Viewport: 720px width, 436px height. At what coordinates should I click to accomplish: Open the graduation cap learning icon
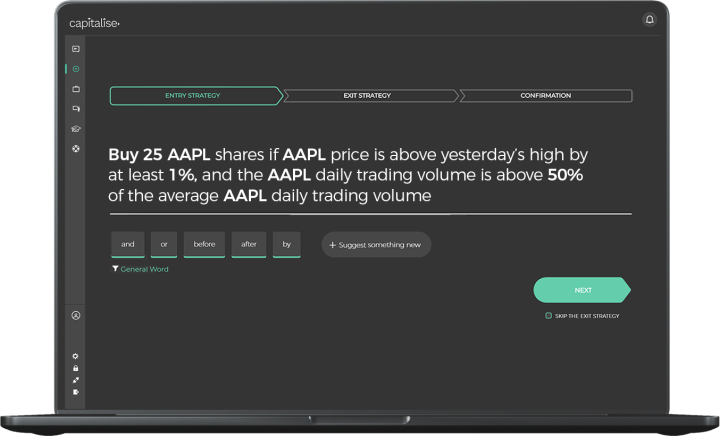click(76, 129)
